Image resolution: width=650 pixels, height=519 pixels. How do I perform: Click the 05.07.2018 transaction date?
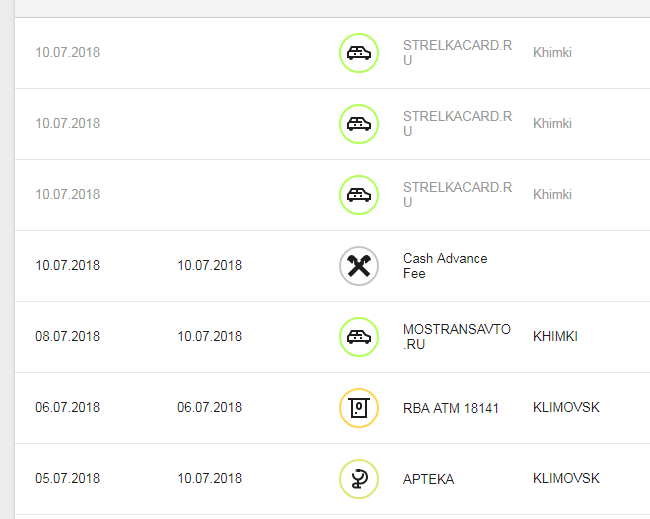coord(67,479)
